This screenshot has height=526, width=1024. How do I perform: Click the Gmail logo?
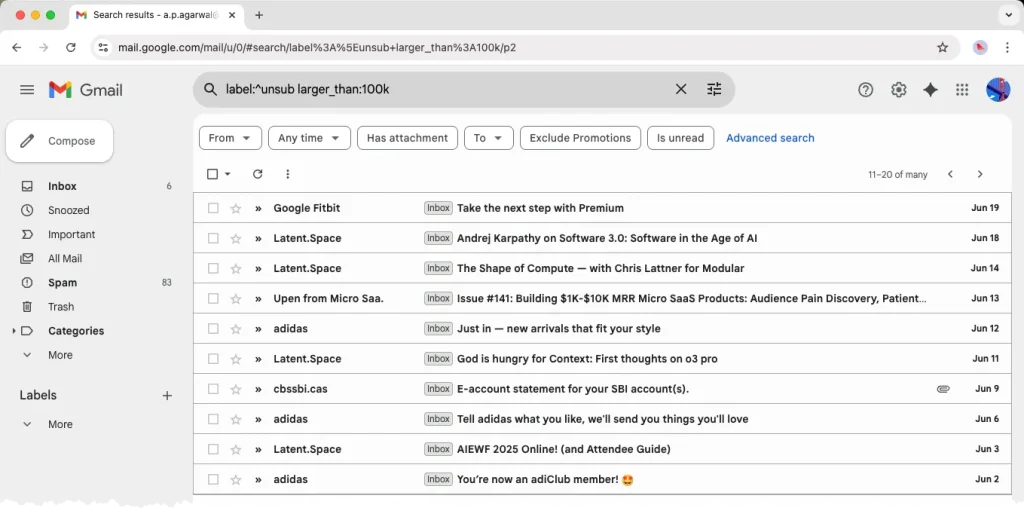coord(86,90)
